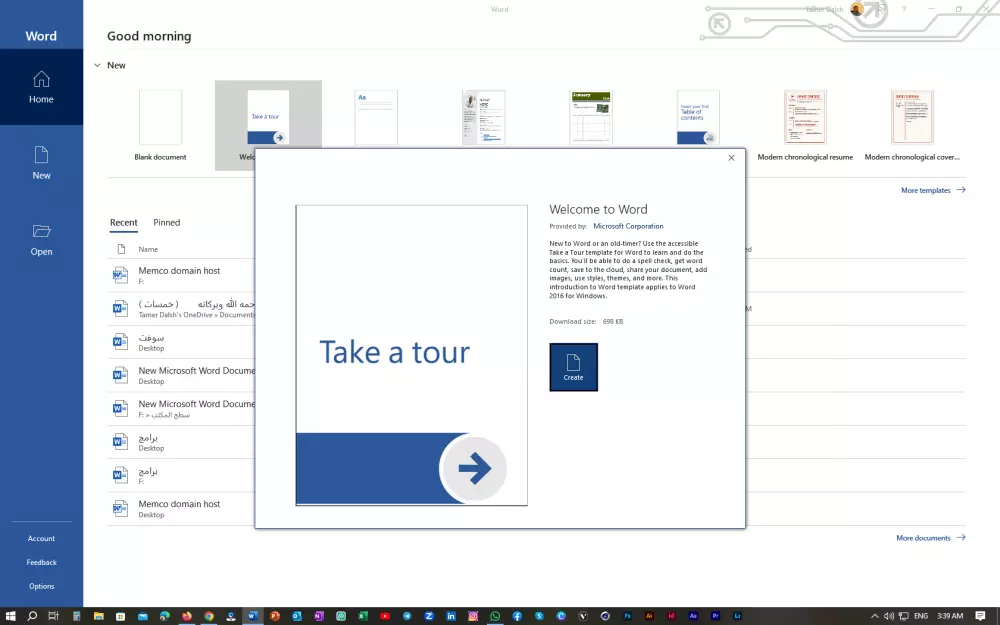Open Account page in sidebar
Screen dimensions: 1000x625
pos(41,538)
